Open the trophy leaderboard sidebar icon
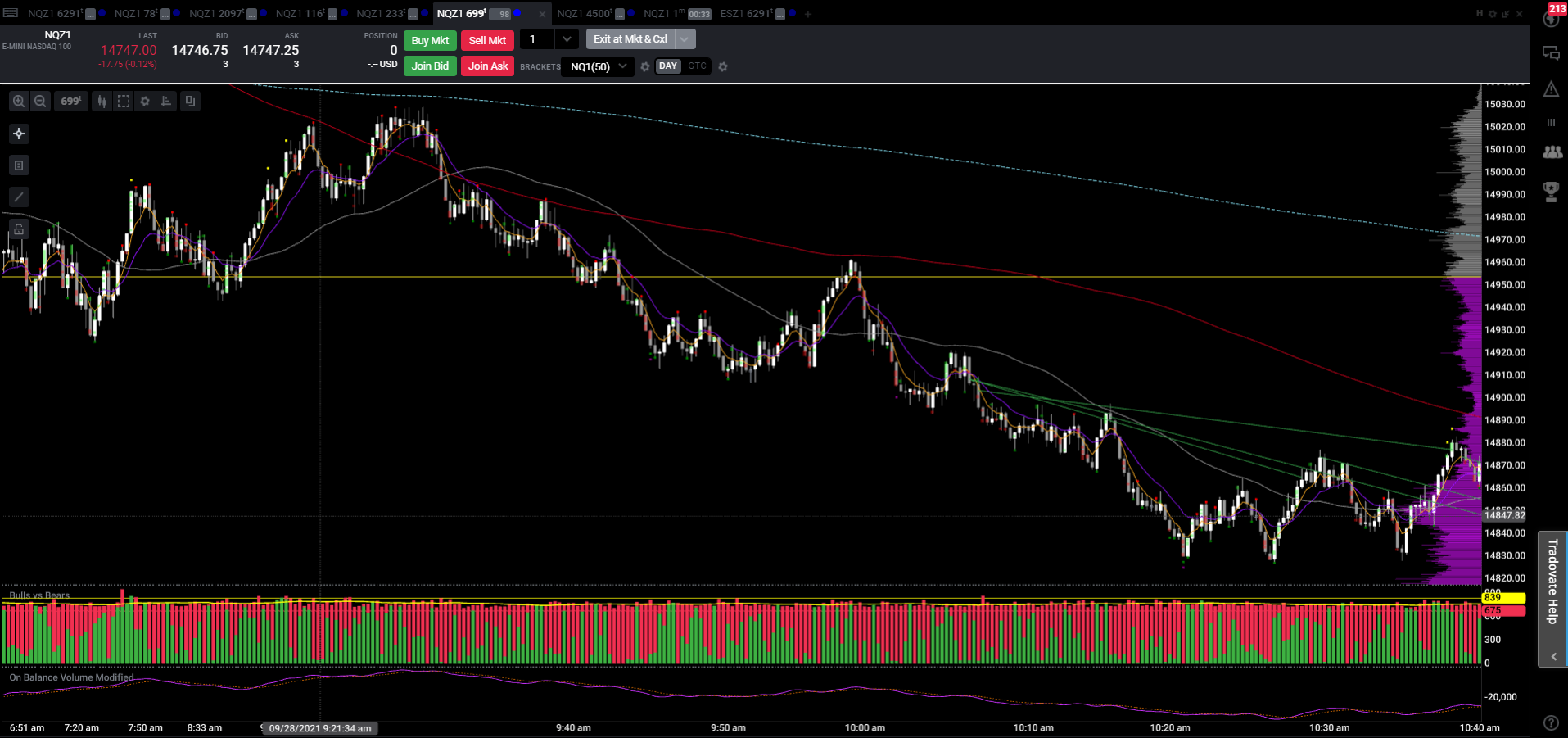This screenshot has width=1568, height=738. [x=1551, y=192]
